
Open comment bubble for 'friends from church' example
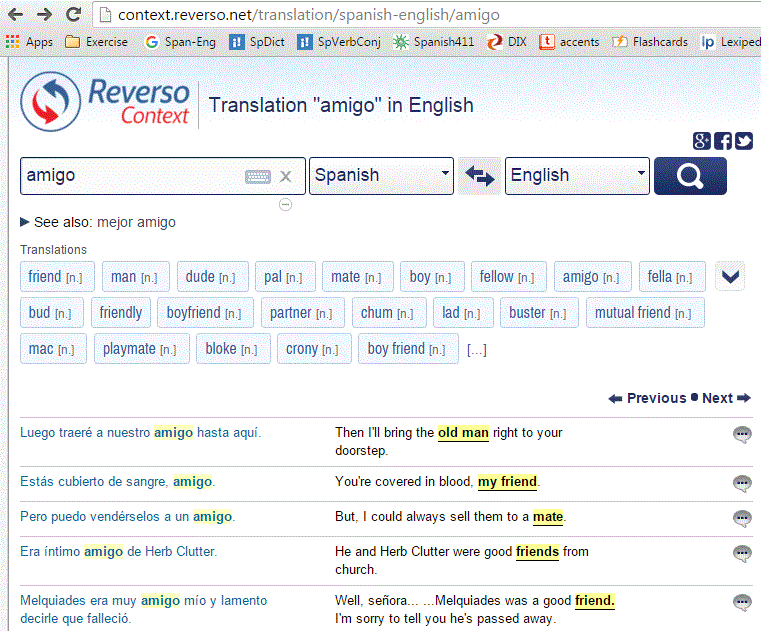point(742,553)
